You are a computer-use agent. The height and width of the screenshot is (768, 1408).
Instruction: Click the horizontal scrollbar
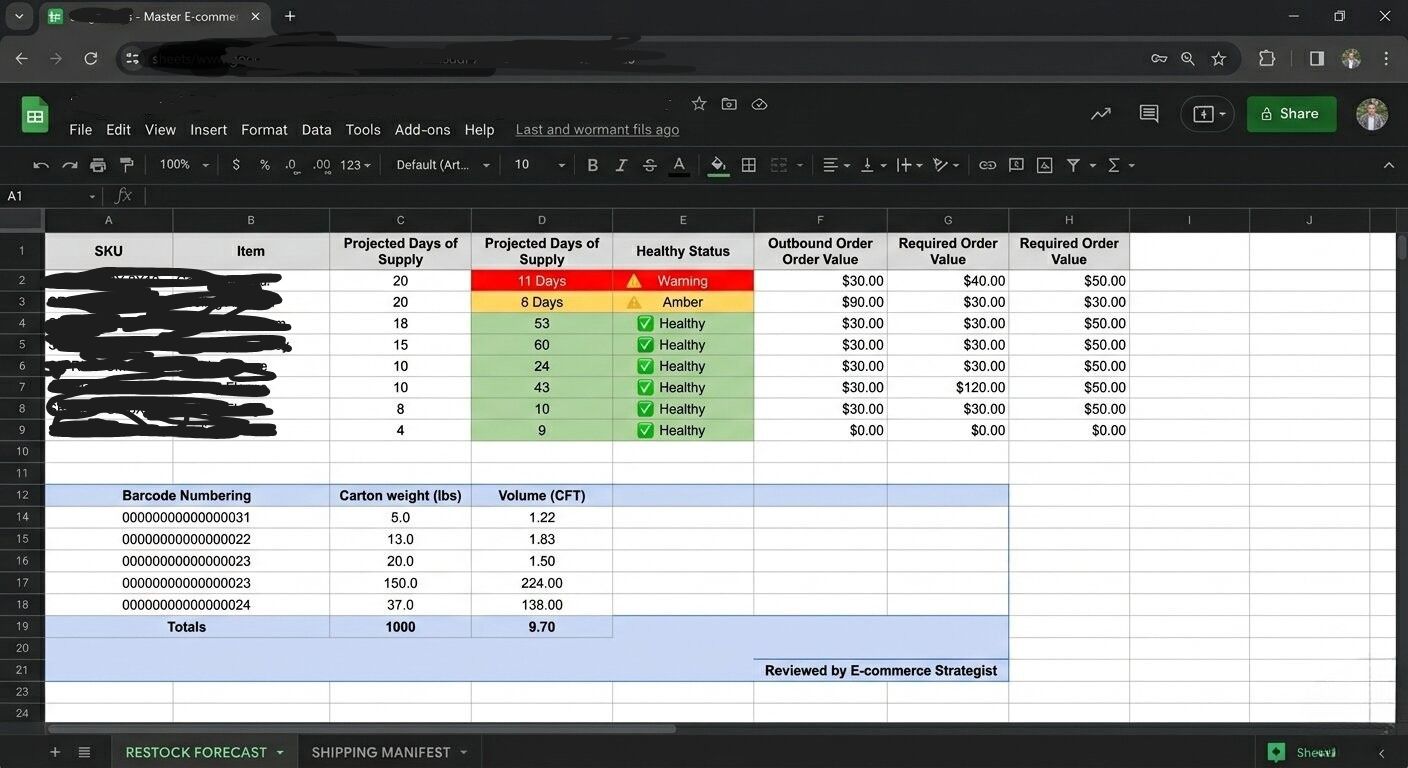[x=360, y=729]
